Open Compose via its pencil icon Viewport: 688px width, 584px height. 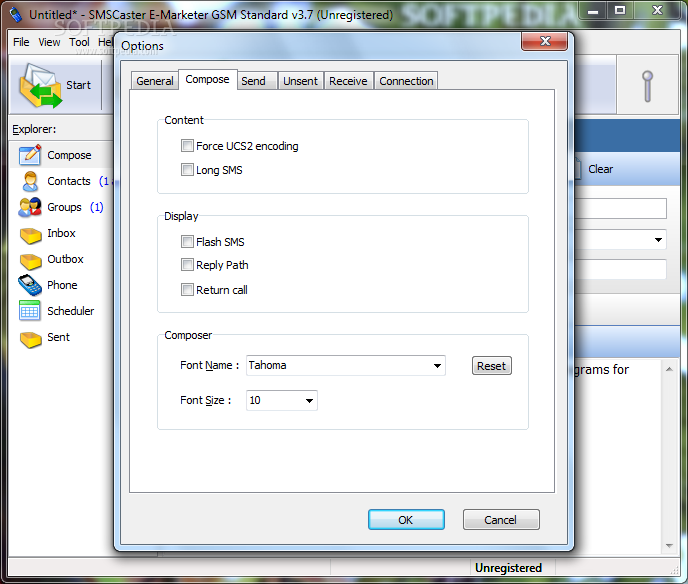click(x=30, y=155)
